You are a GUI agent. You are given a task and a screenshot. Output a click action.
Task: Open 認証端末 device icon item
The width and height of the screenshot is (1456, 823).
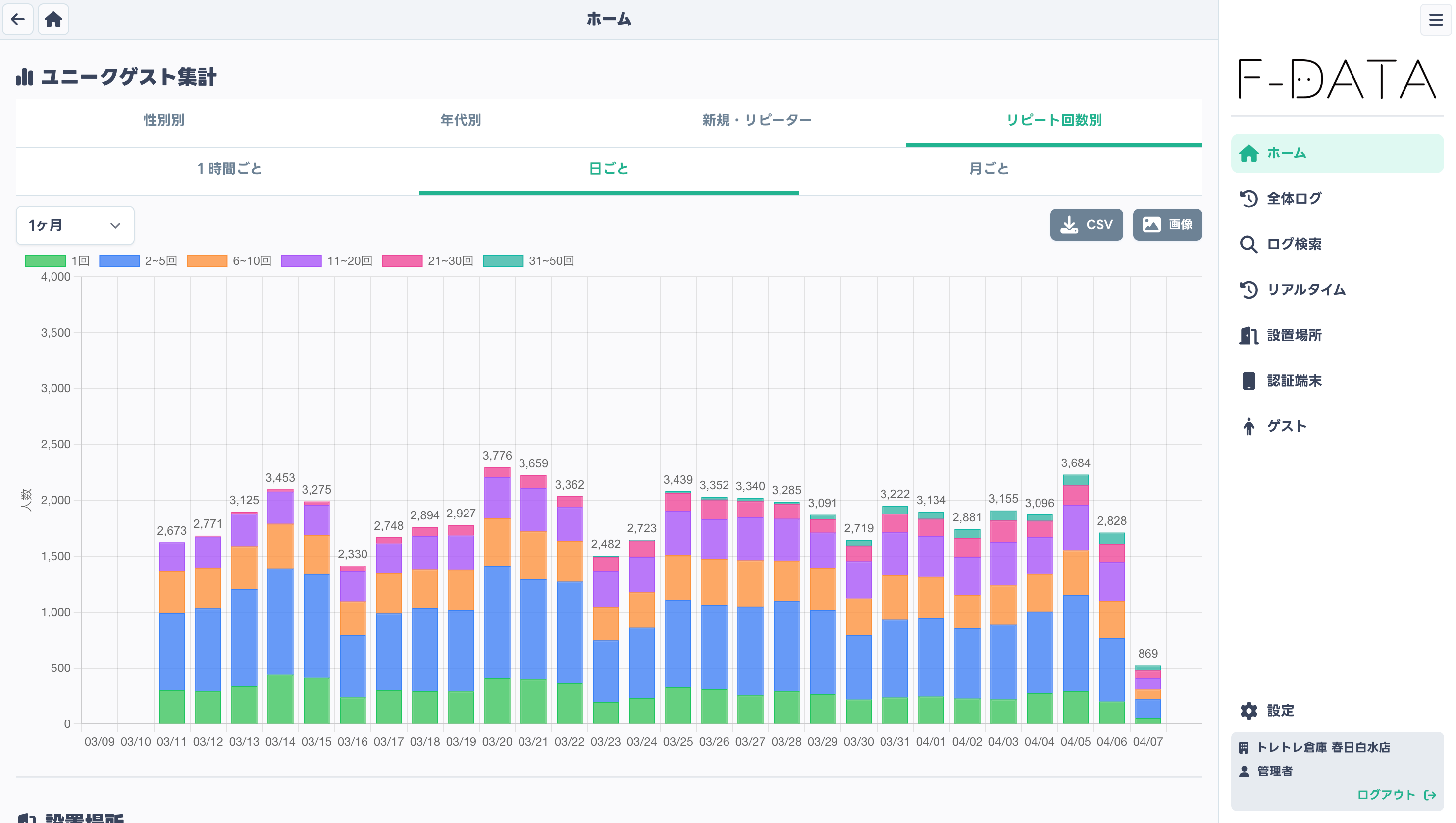1248,381
